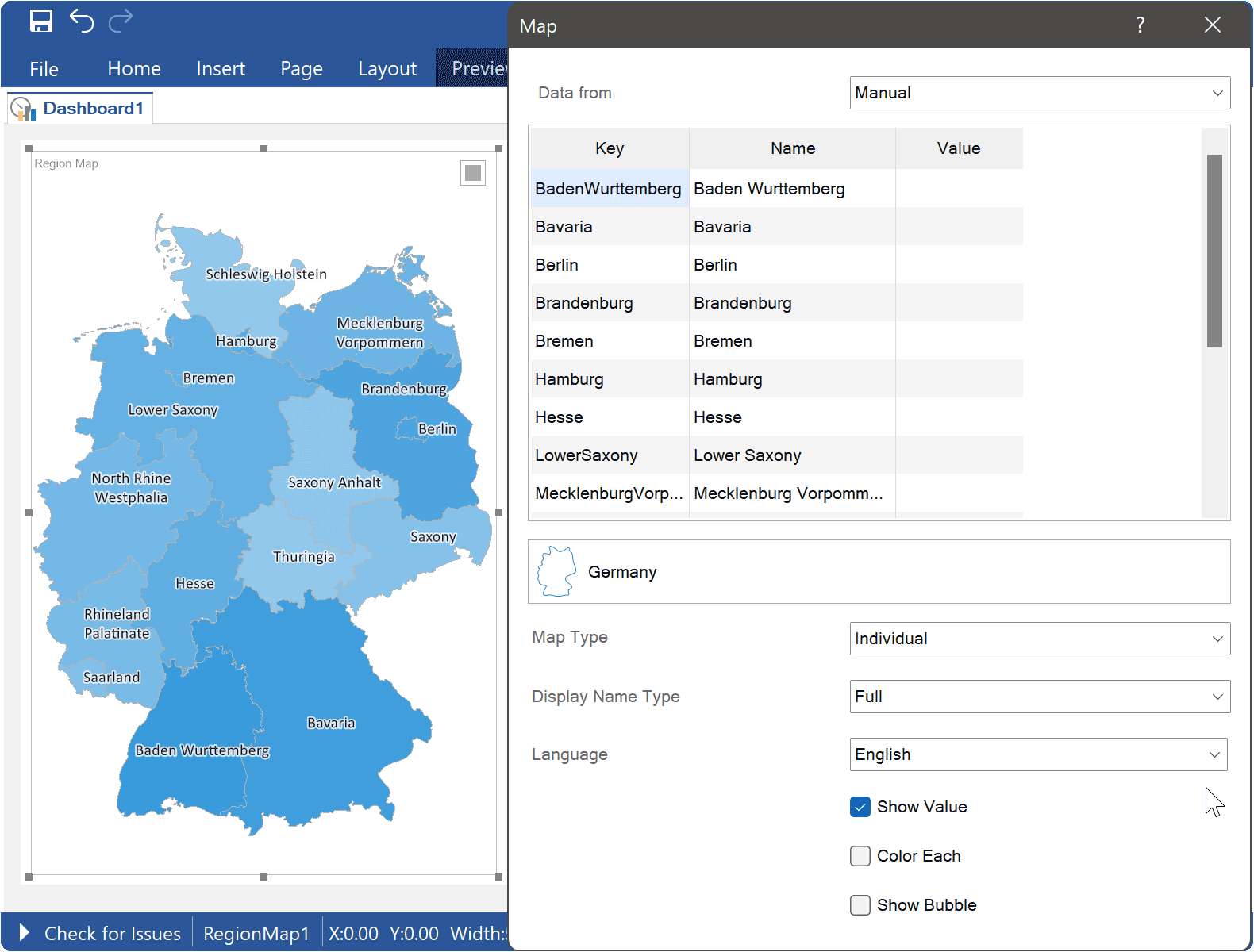Screen dimensions: 1254x952
Task: Click the Save icon in title bar
Action: tap(41, 21)
